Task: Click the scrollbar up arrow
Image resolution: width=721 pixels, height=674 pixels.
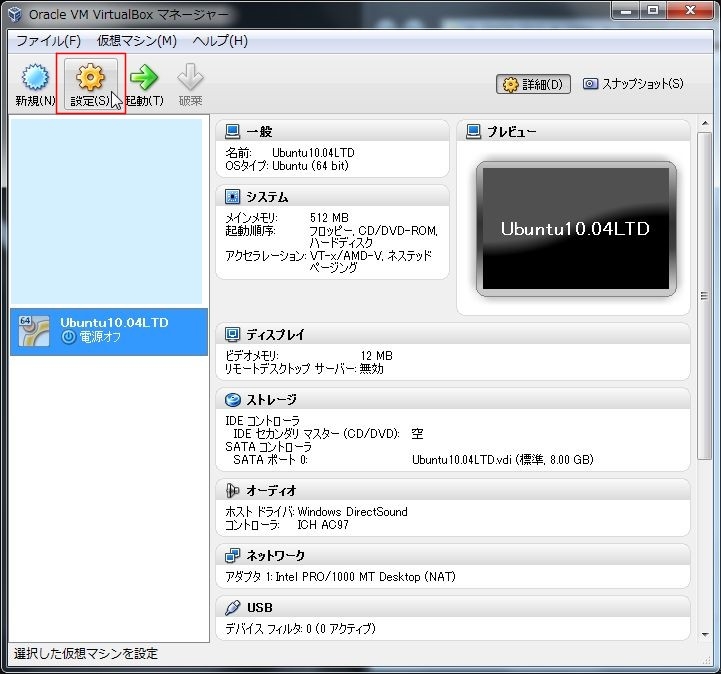Action: pyautogui.click(x=704, y=124)
